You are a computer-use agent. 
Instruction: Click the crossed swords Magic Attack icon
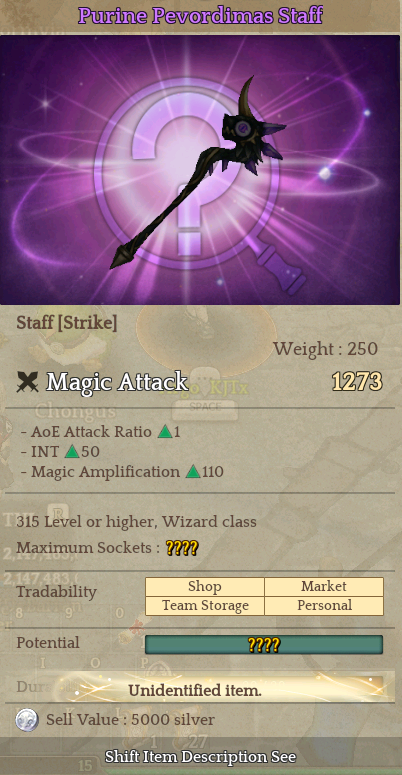point(27,382)
